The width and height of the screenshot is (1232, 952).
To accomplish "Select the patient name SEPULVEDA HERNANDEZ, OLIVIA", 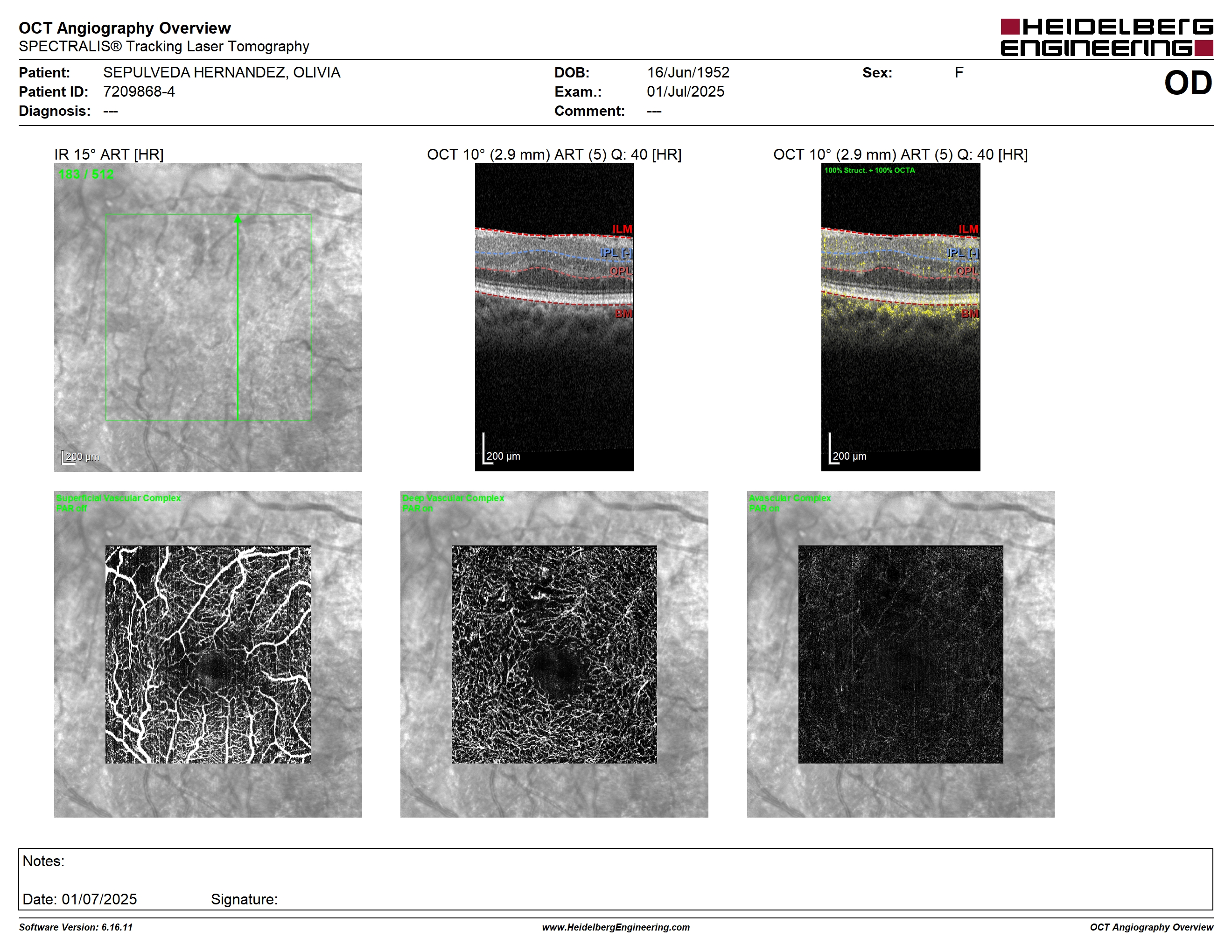I will pyautogui.click(x=222, y=73).
